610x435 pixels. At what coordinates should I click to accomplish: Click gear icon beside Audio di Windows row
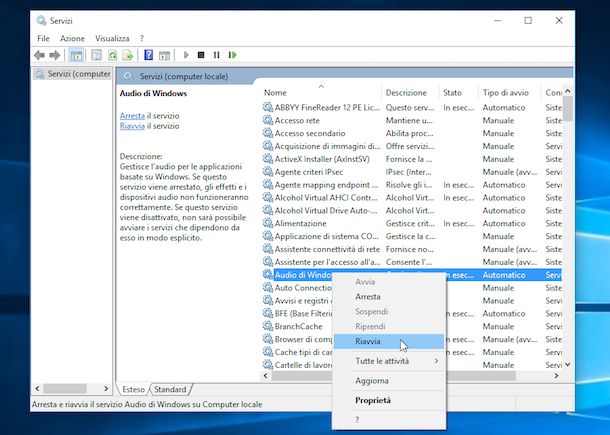coord(268,274)
